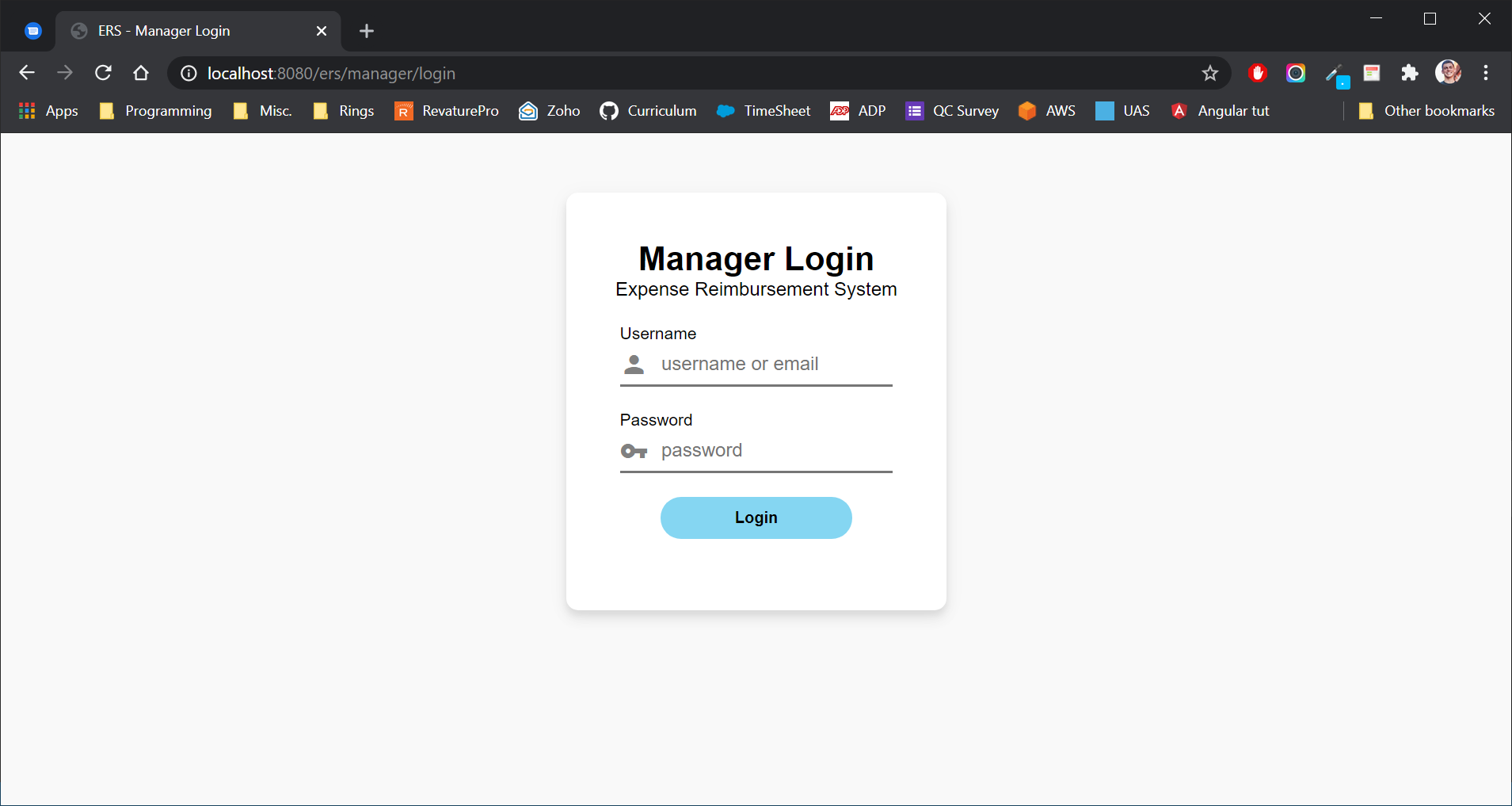Open the colorful circle extension icon

pyautogui.click(x=1296, y=73)
